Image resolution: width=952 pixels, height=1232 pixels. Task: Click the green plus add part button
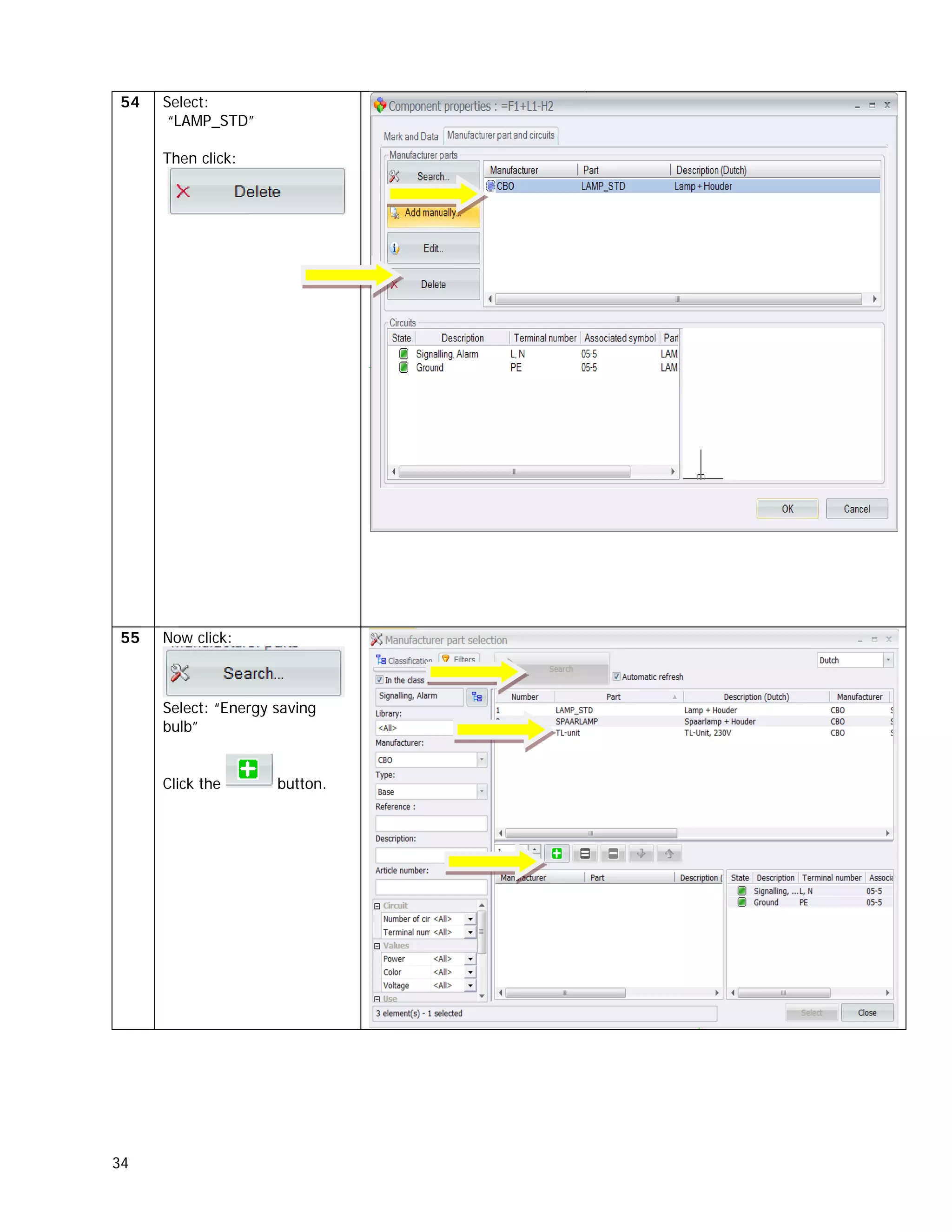pos(556,854)
